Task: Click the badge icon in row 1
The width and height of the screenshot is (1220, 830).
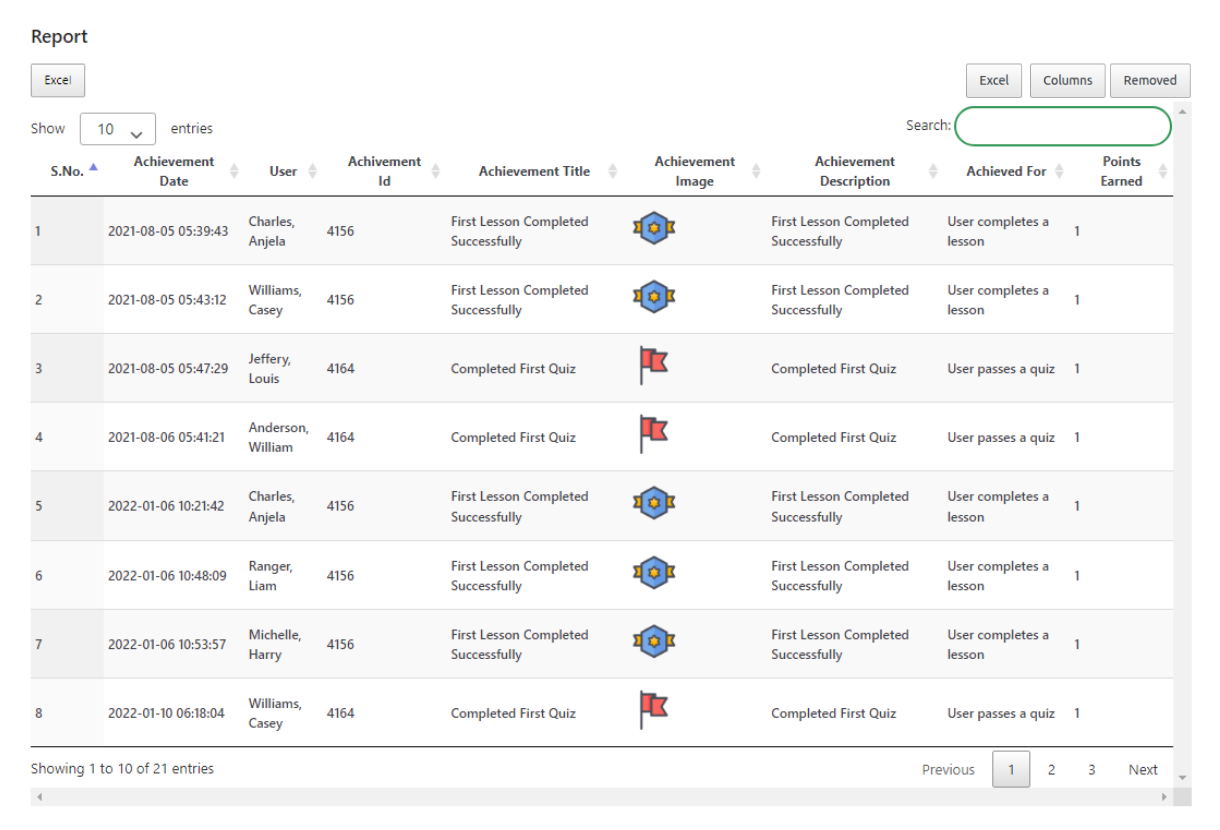Action: [655, 229]
